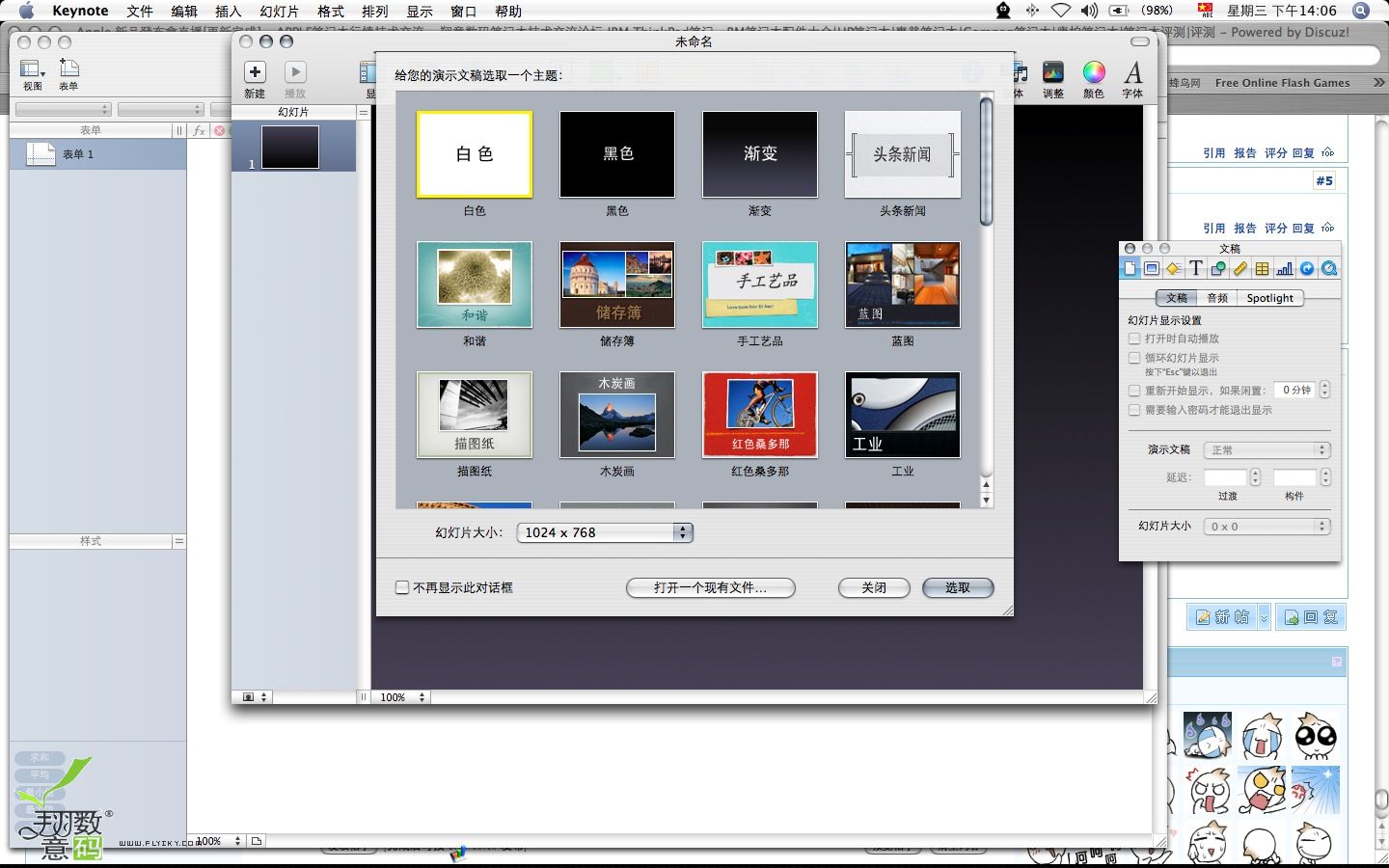1389x868 pixels.
Task: Click the 选取 choose button
Action: pos(958,587)
